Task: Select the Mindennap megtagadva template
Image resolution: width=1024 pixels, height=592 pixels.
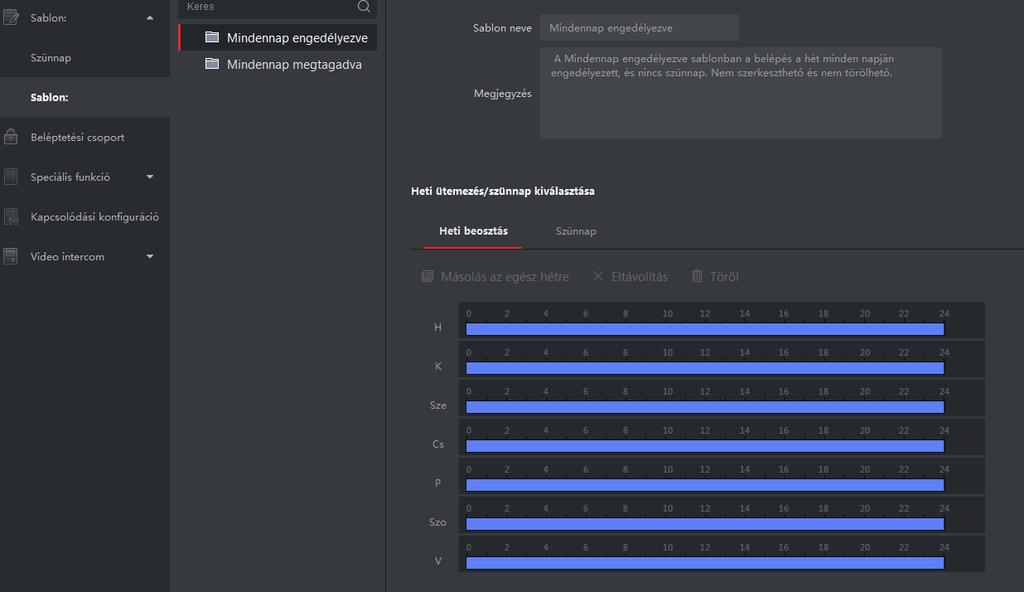Action: (x=278, y=64)
